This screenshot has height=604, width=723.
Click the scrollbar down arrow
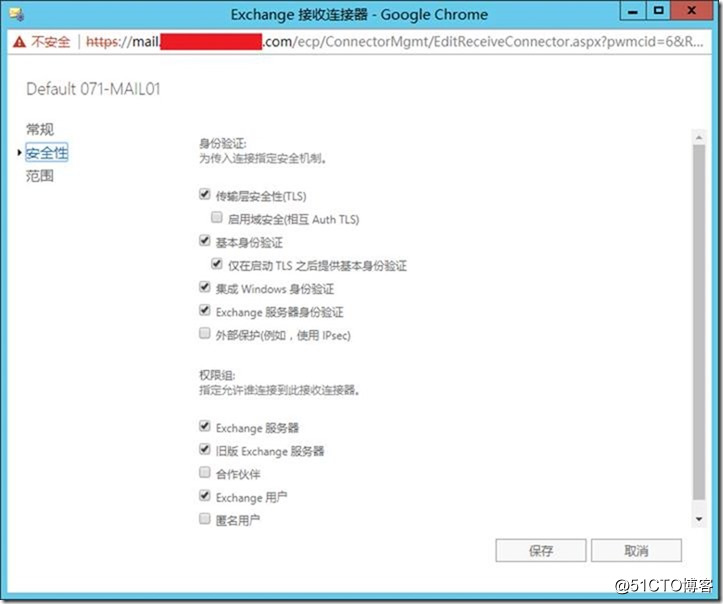point(699,519)
